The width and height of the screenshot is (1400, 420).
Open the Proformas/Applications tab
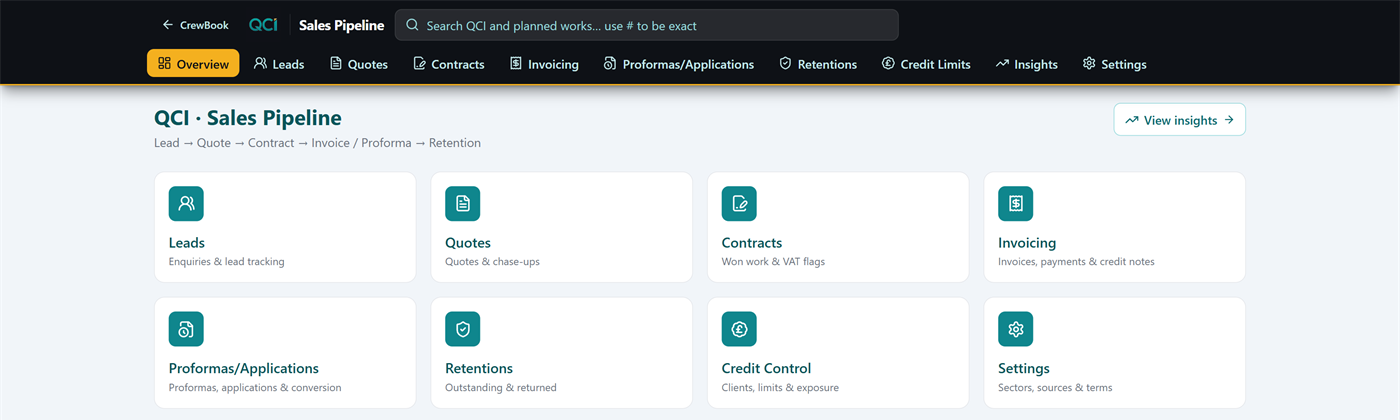679,63
